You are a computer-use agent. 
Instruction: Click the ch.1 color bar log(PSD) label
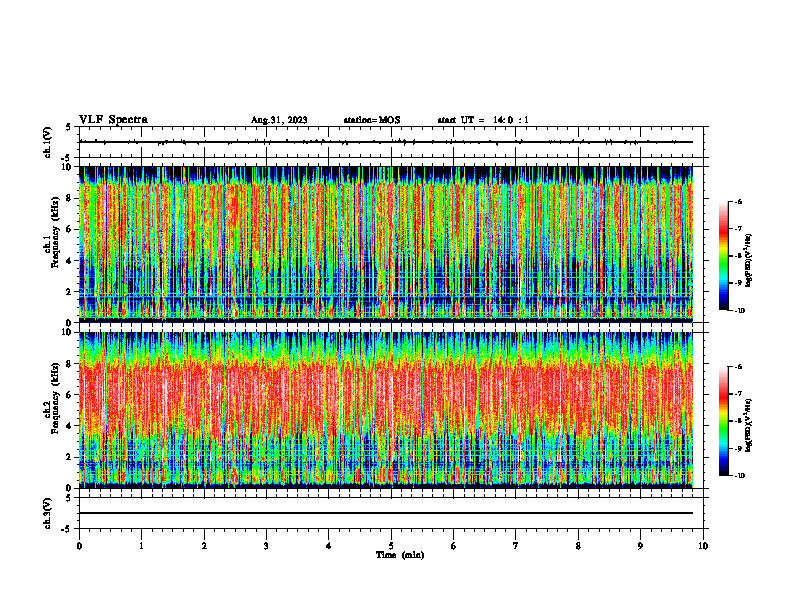click(x=749, y=261)
